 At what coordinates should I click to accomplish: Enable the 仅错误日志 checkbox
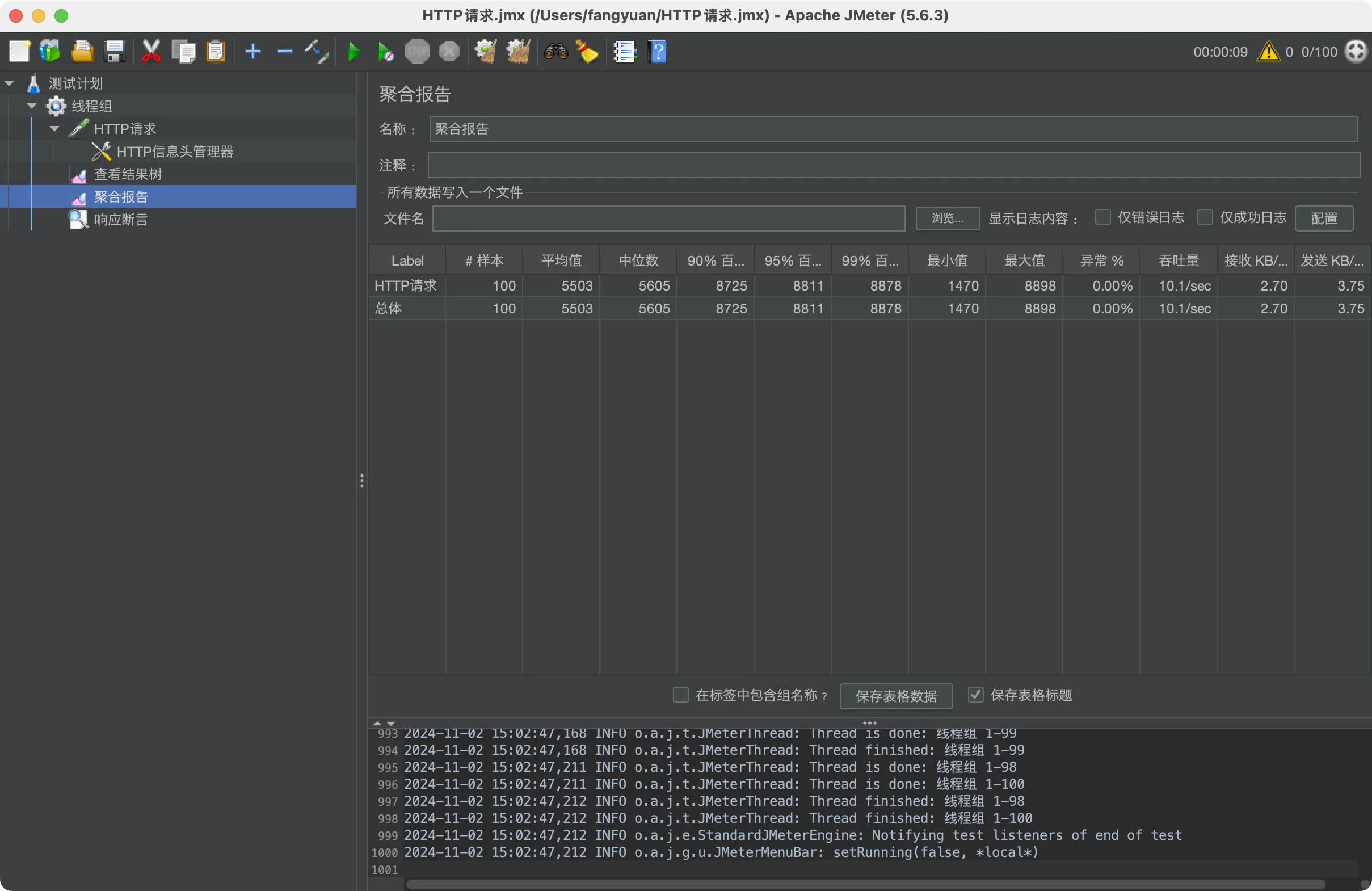tap(1103, 217)
